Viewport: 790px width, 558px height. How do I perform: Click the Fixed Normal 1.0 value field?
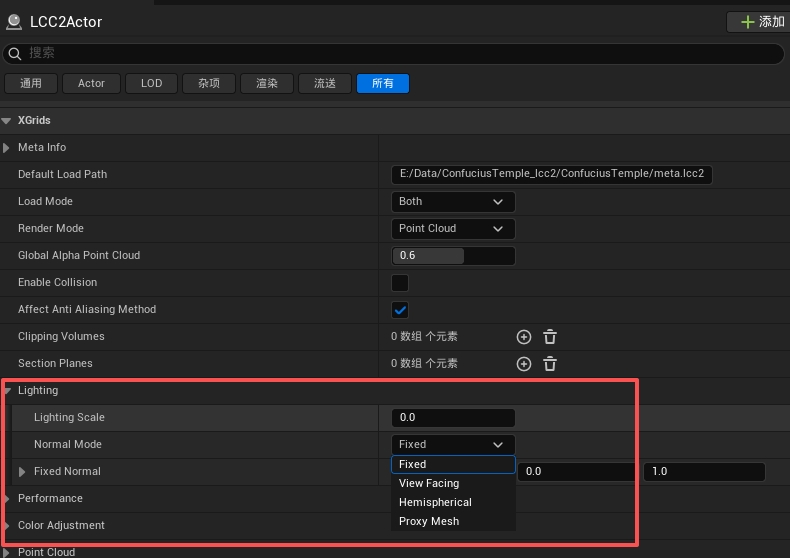point(704,472)
